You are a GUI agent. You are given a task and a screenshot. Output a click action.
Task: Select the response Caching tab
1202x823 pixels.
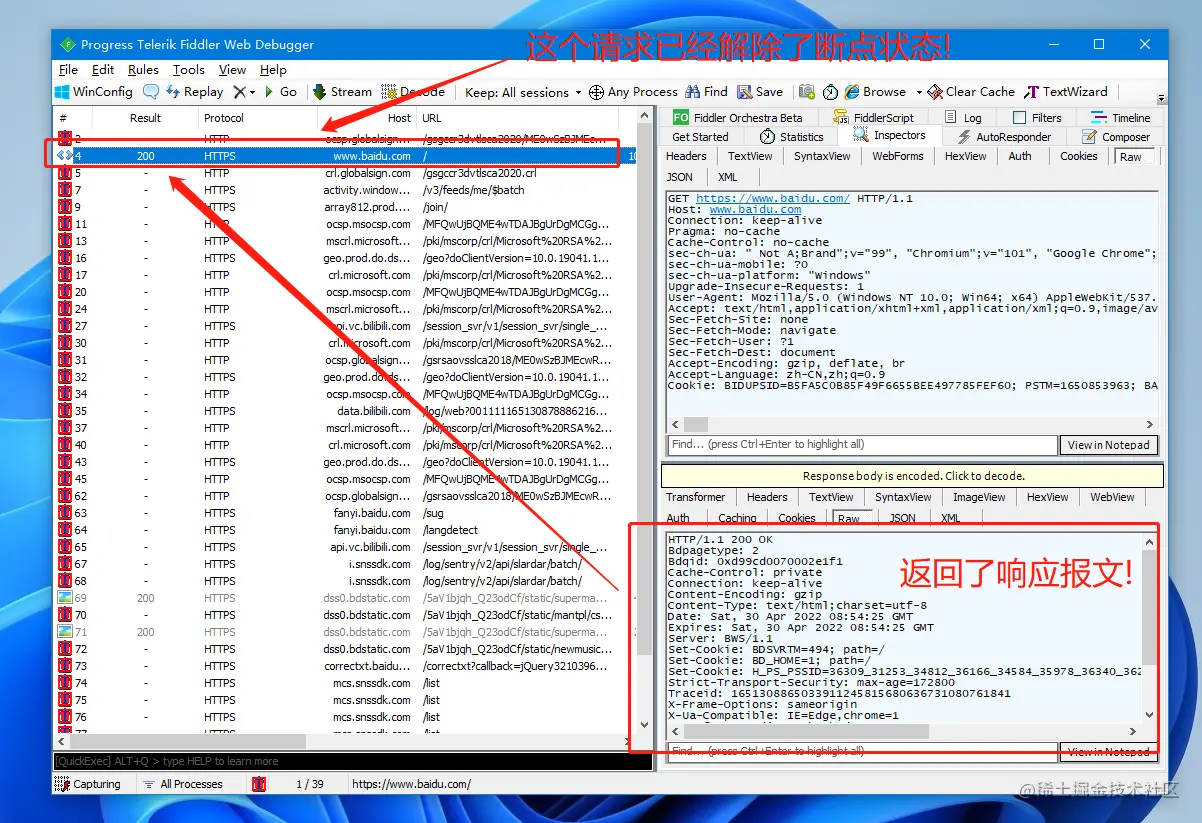click(737, 518)
